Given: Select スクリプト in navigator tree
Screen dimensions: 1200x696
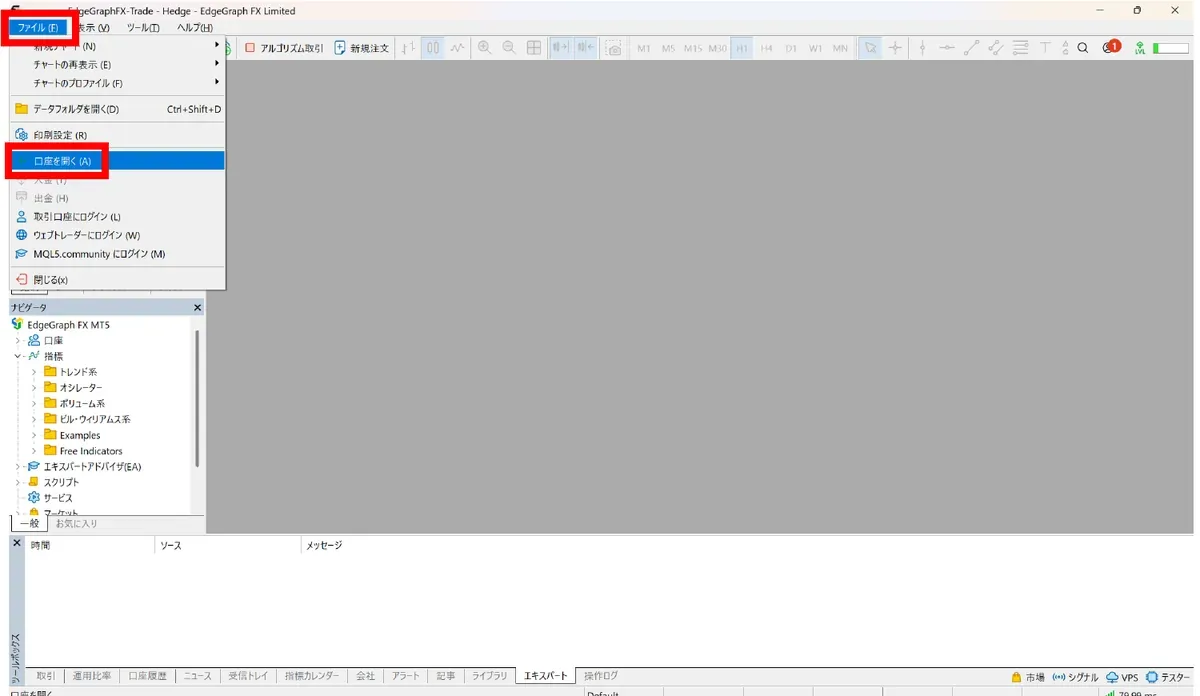Looking at the screenshot, I should 61,482.
